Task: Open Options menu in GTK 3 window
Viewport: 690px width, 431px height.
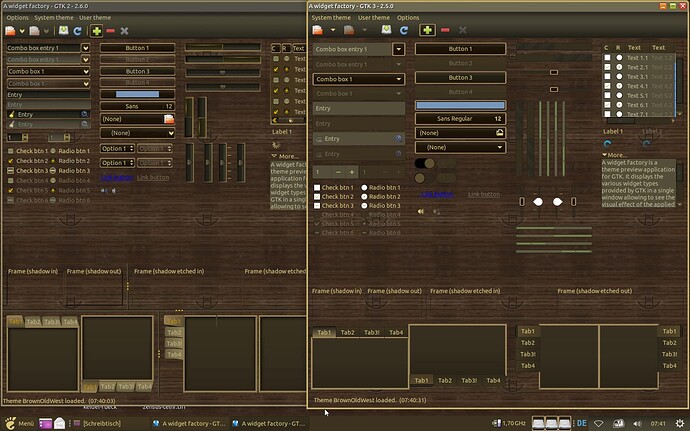Action: click(408, 18)
